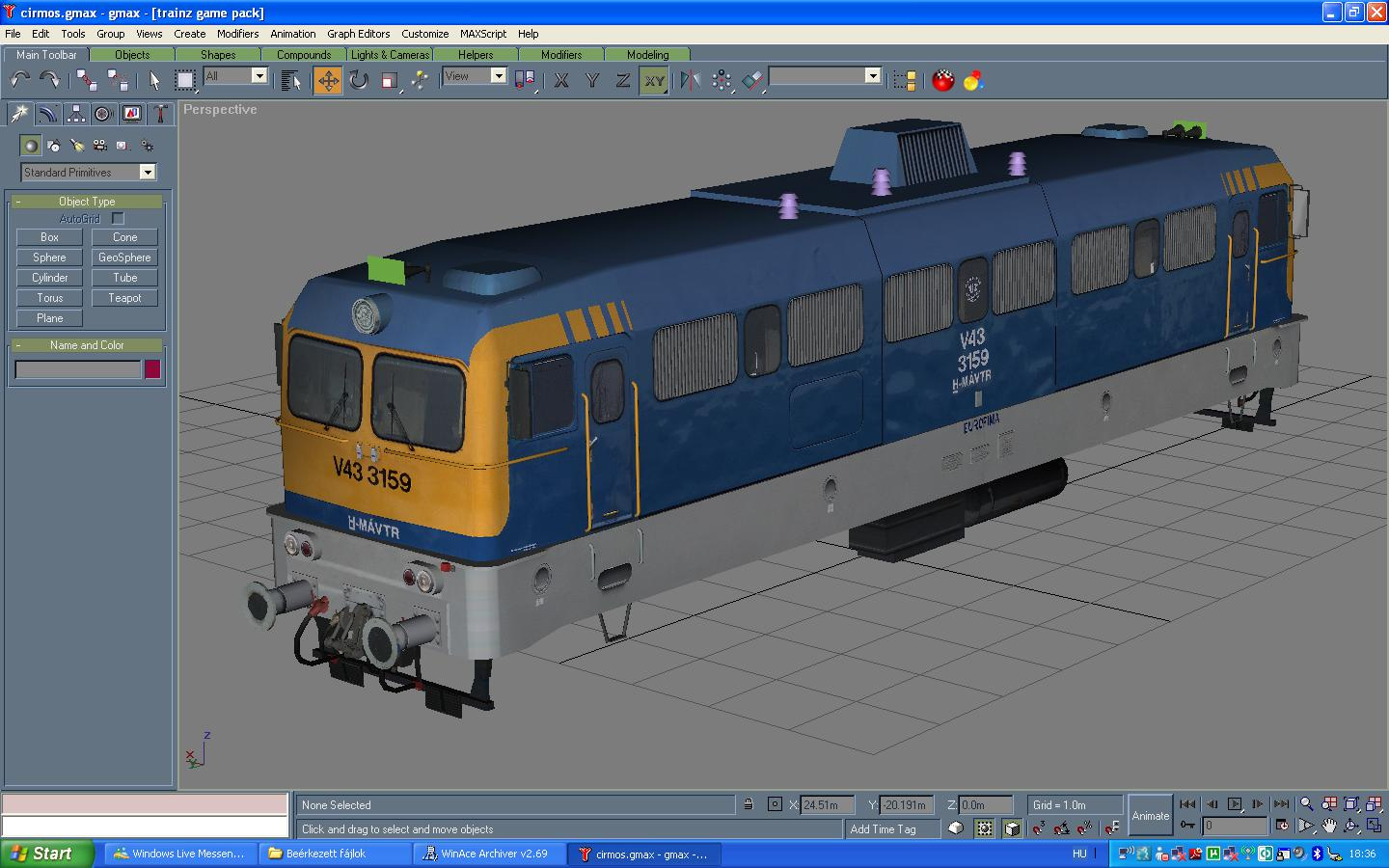Open the Material Editor red sphere icon
The width and height of the screenshot is (1389, 868).
coord(943,81)
